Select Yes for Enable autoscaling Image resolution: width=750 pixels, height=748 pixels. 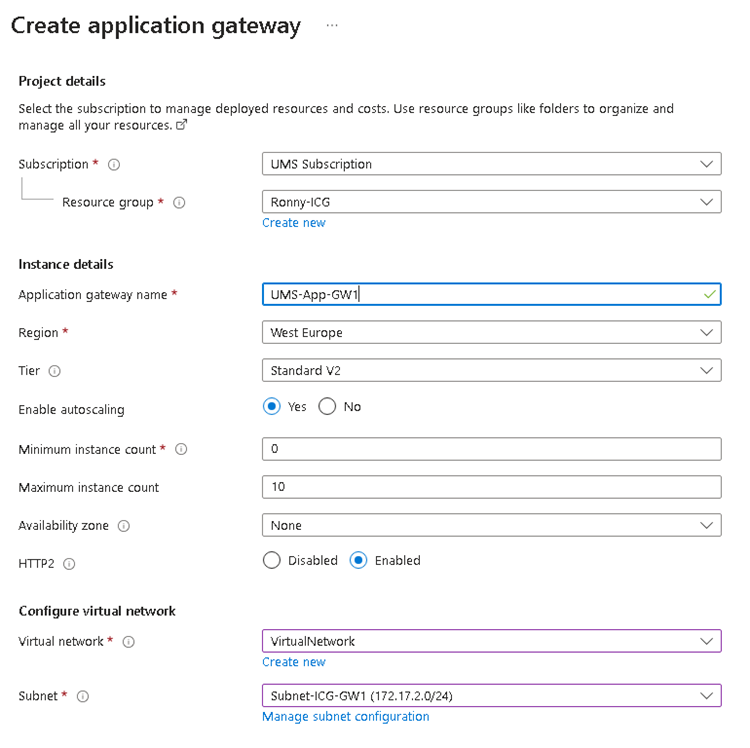click(271, 407)
